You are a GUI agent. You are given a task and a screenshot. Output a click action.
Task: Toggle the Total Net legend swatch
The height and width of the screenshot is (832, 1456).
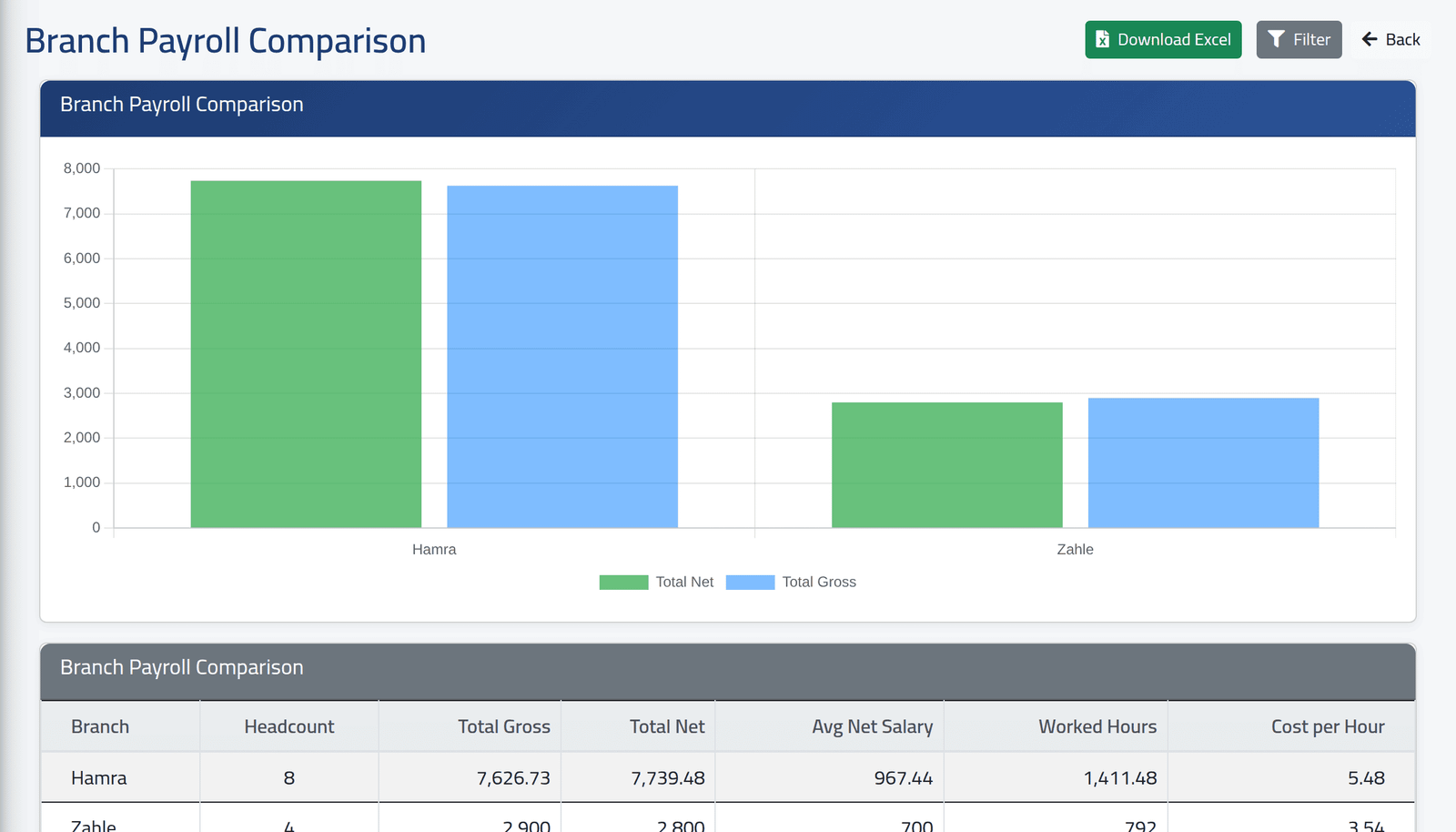pos(623,583)
